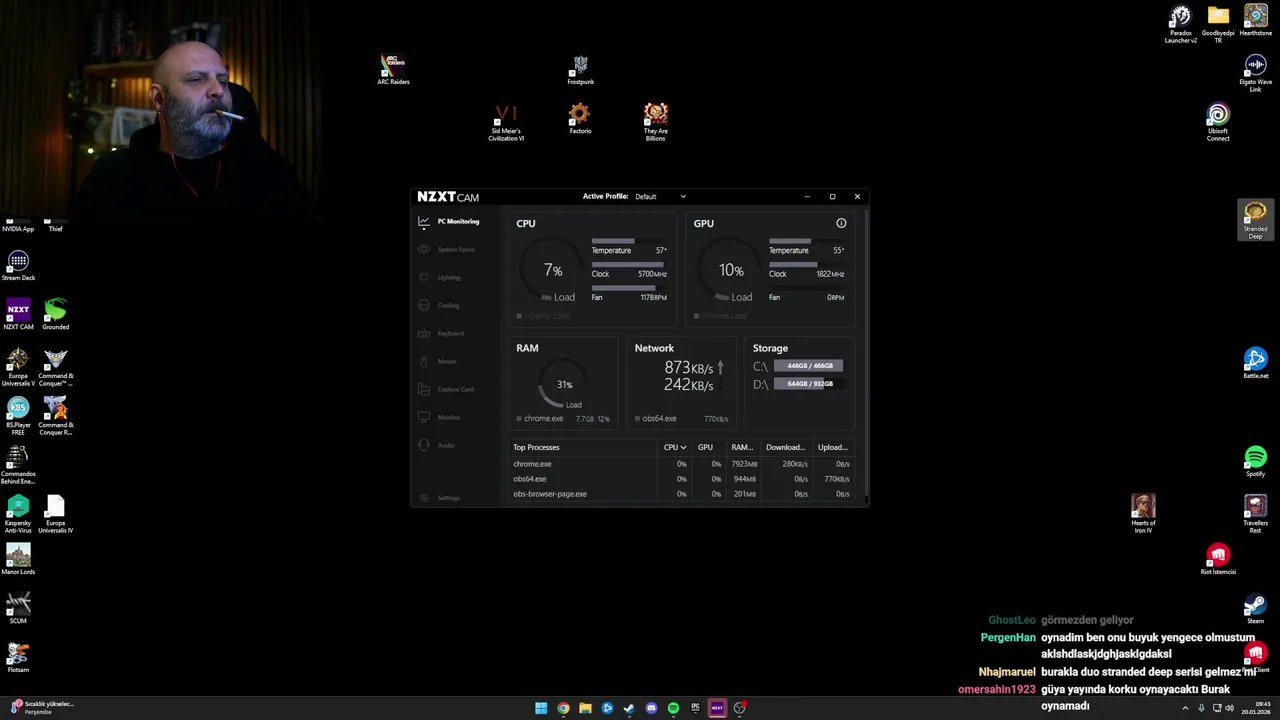The height and width of the screenshot is (720, 1280).
Task: Open Riot İstemcisi desktop icon
Action: (1218, 559)
